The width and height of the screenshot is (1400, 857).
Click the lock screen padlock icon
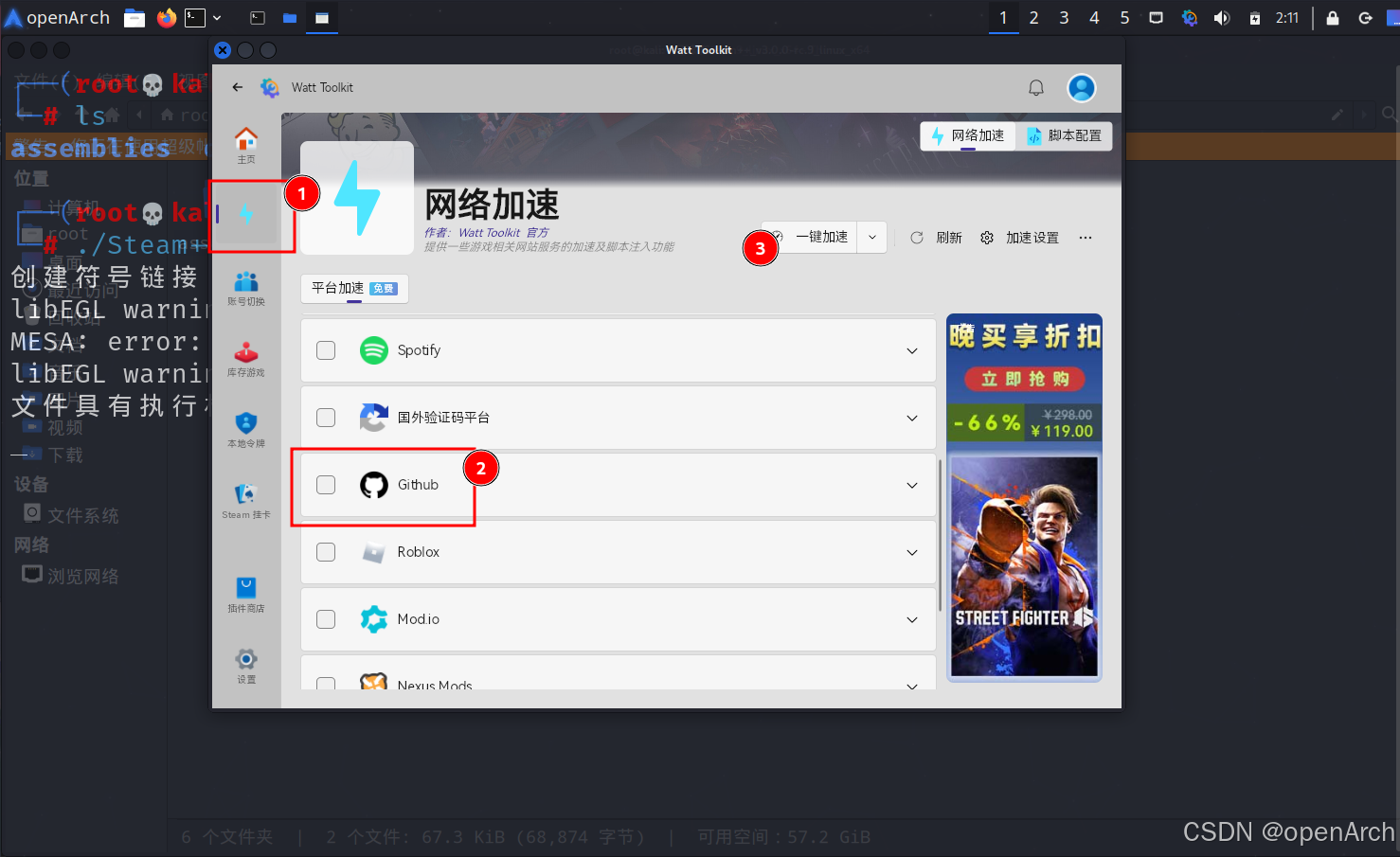(1333, 18)
